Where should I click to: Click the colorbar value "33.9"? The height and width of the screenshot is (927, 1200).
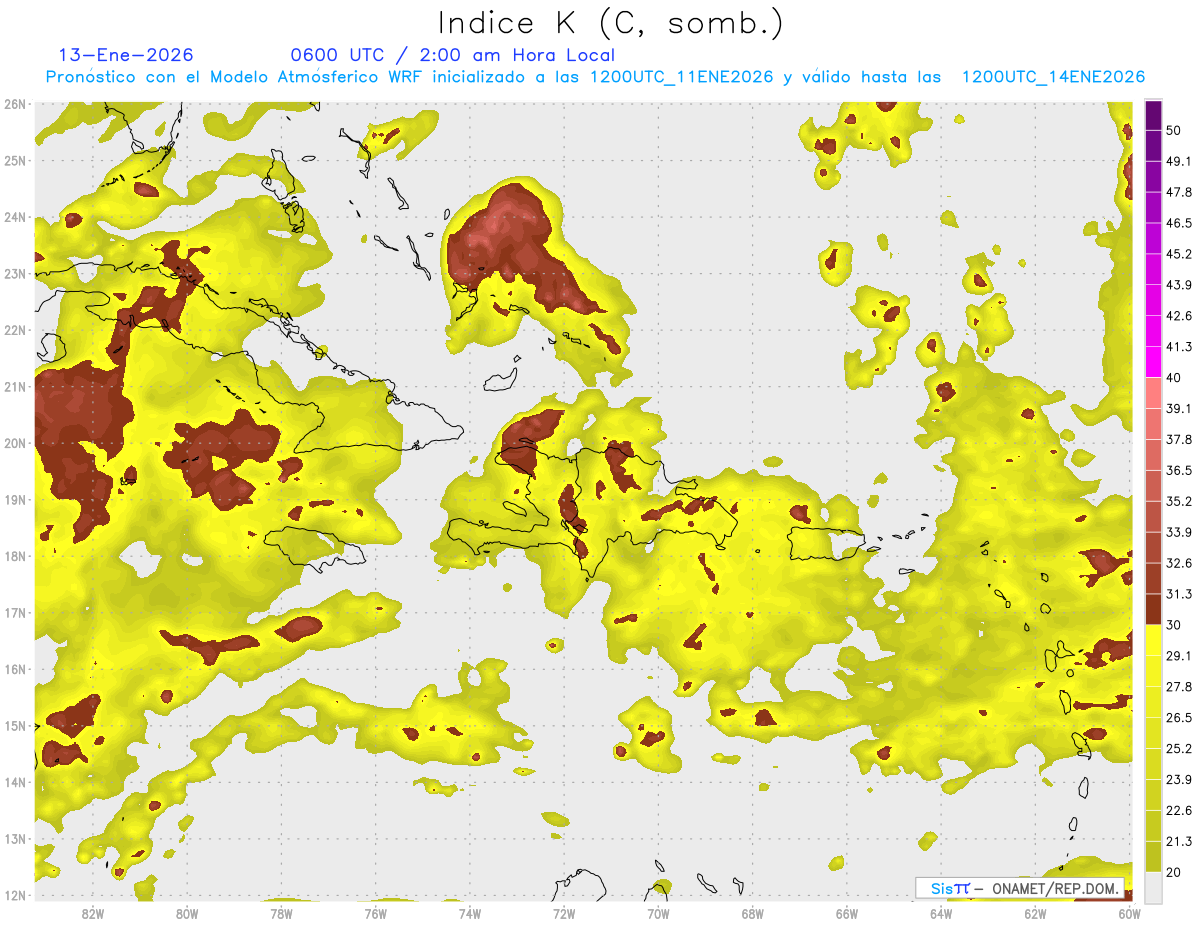(x=1179, y=532)
